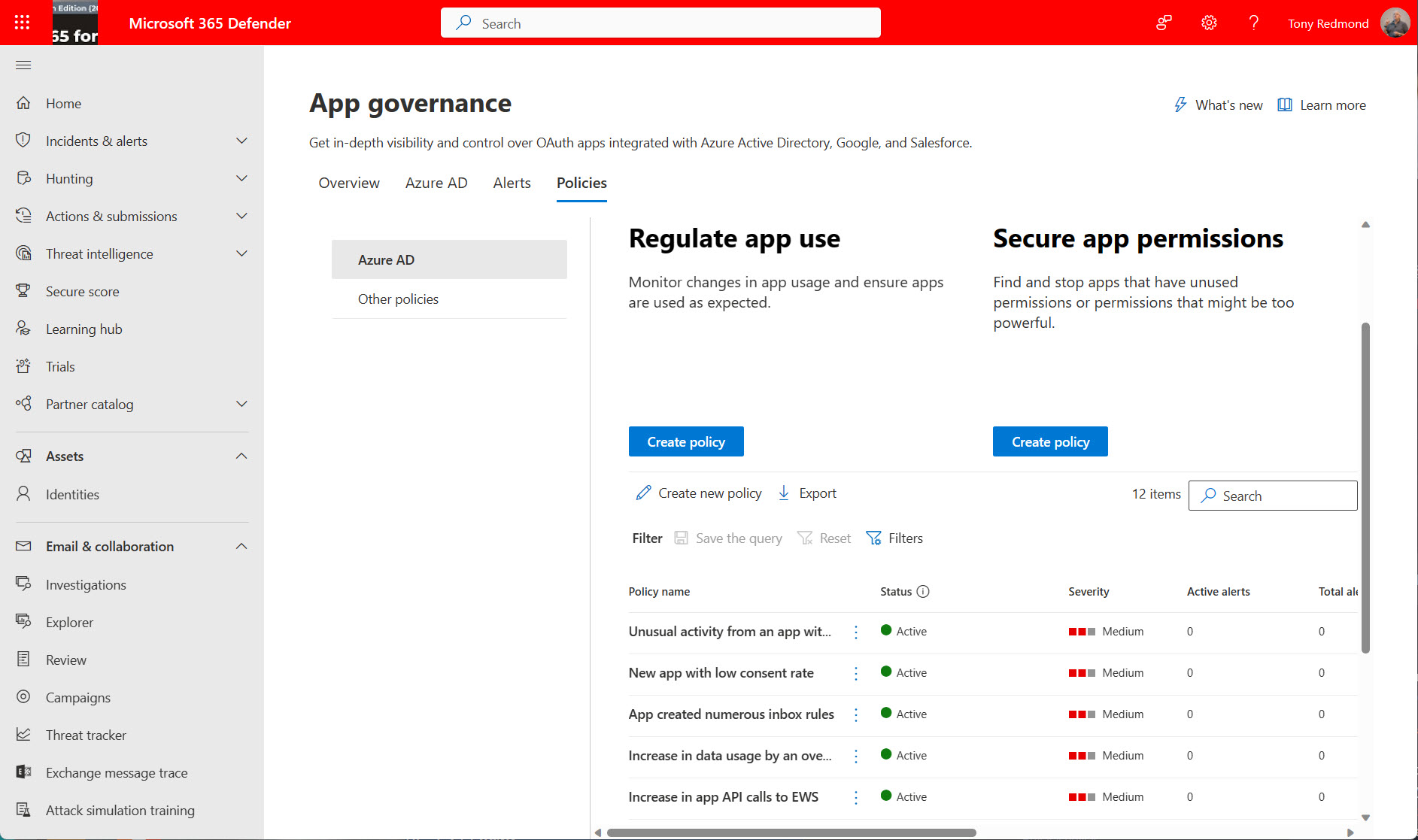Open the Filters funnel icon

(873, 538)
